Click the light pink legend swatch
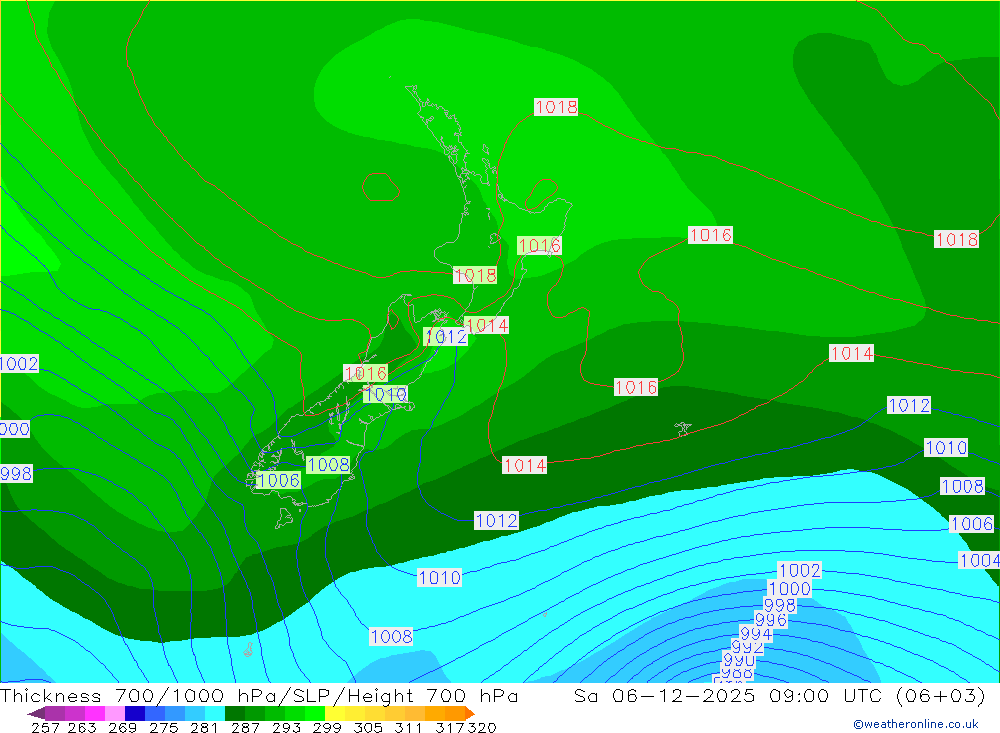 click(x=115, y=713)
